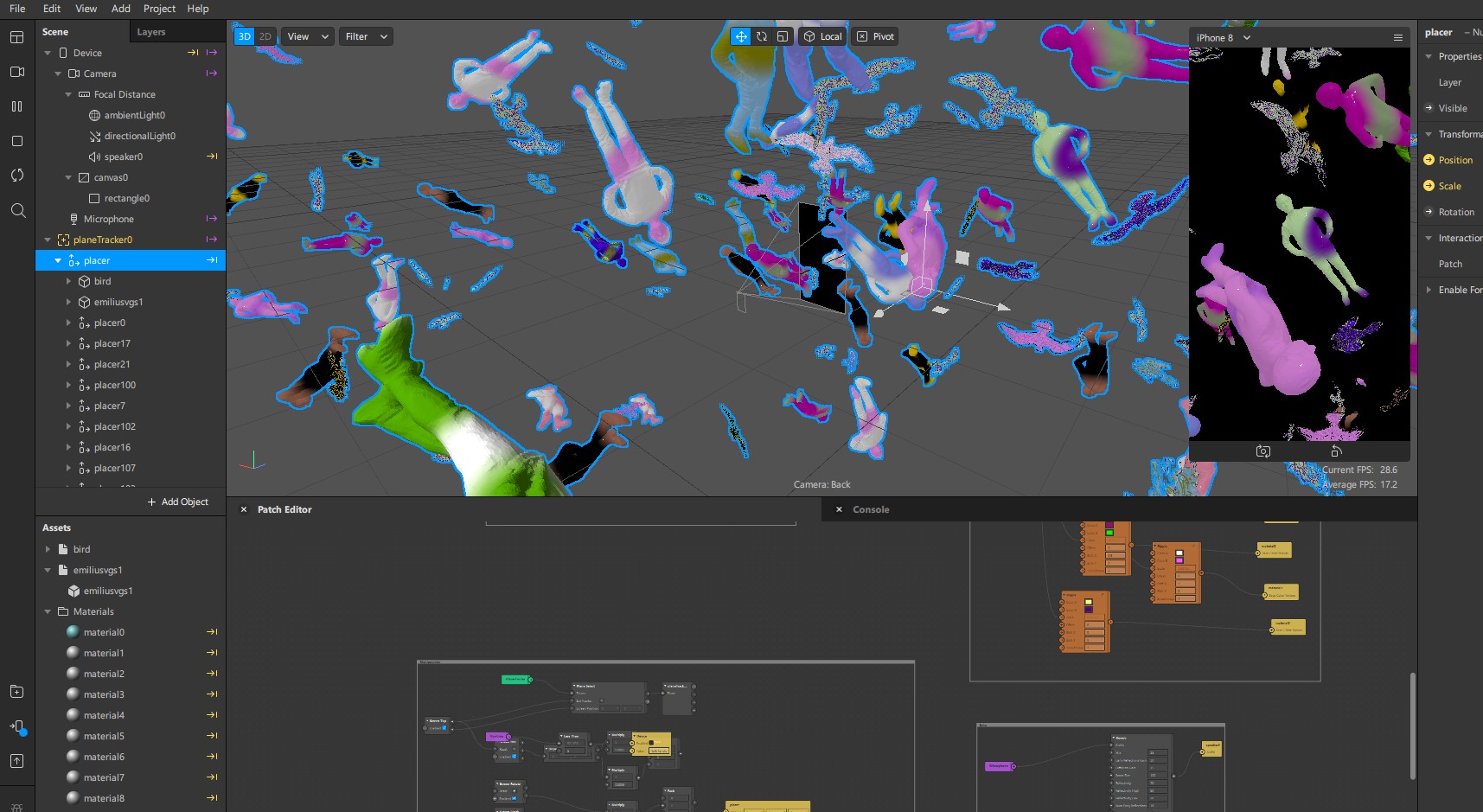Click the Pause icon in left sidebar
The width and height of the screenshot is (1483, 812).
pos(16,106)
